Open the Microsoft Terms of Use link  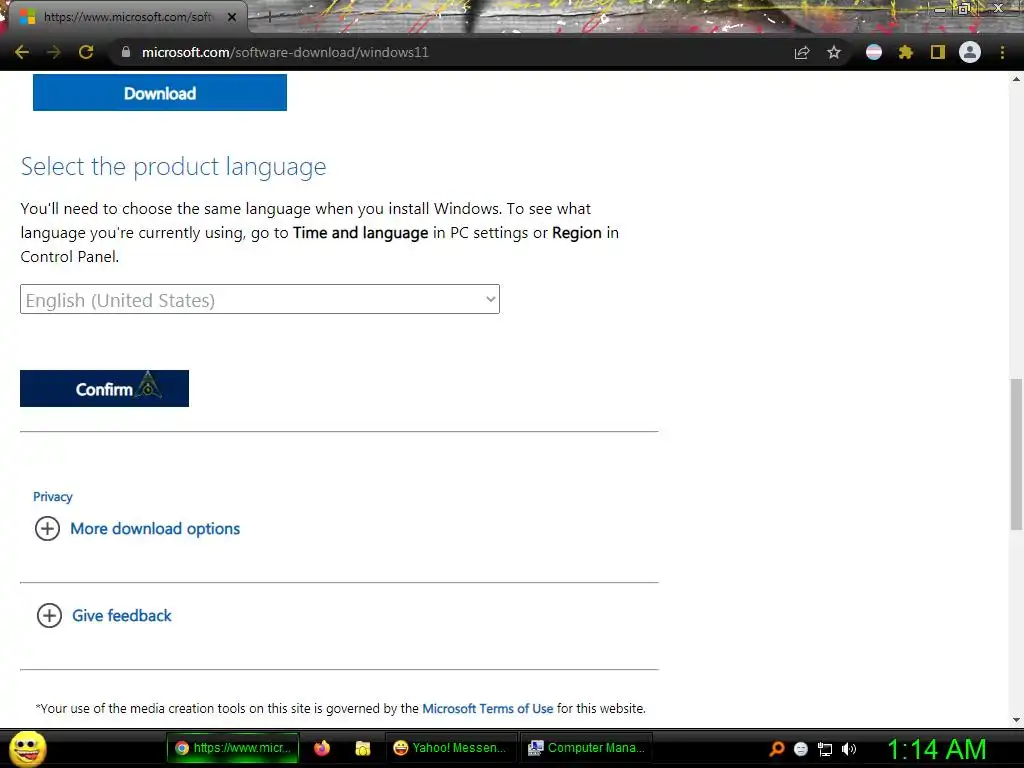pyautogui.click(x=488, y=709)
